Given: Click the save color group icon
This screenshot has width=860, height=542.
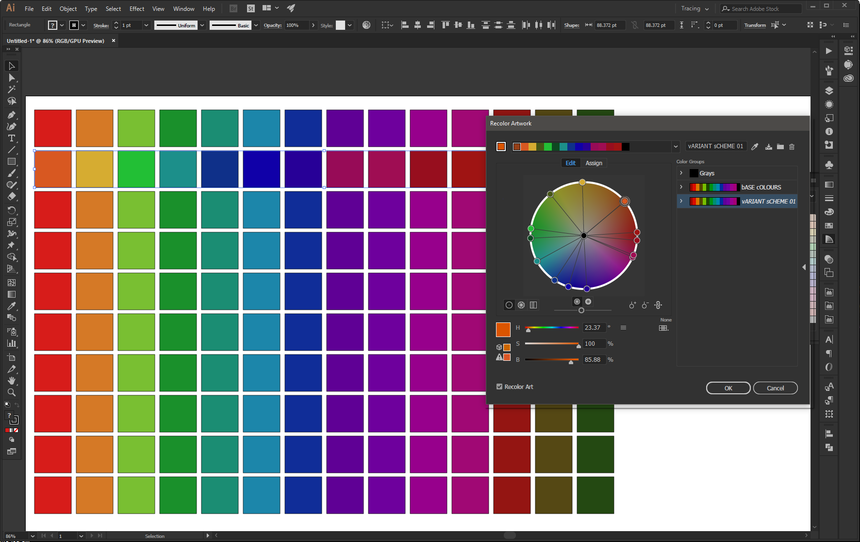Looking at the screenshot, I should [768, 147].
